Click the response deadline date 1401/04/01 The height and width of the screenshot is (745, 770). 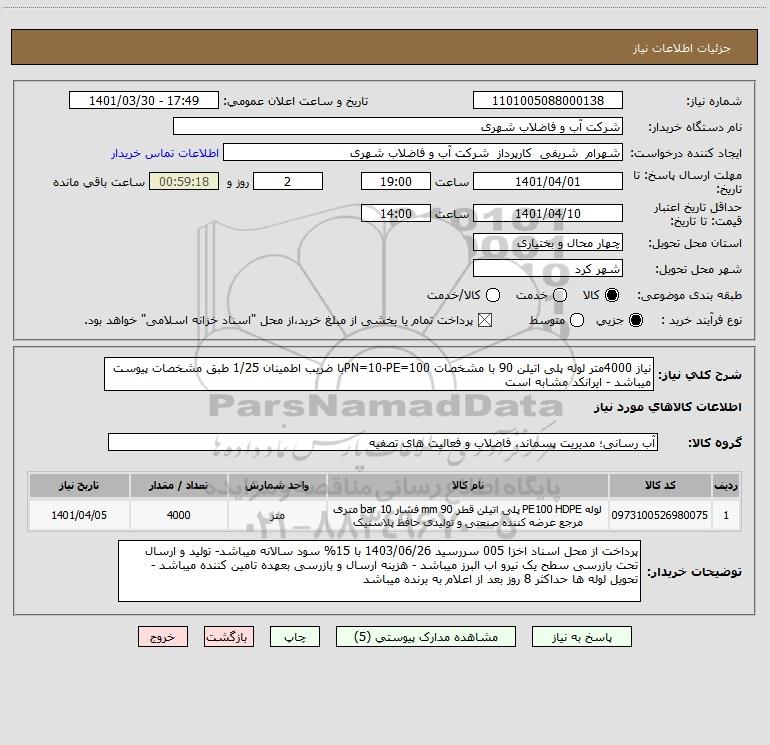click(548, 181)
